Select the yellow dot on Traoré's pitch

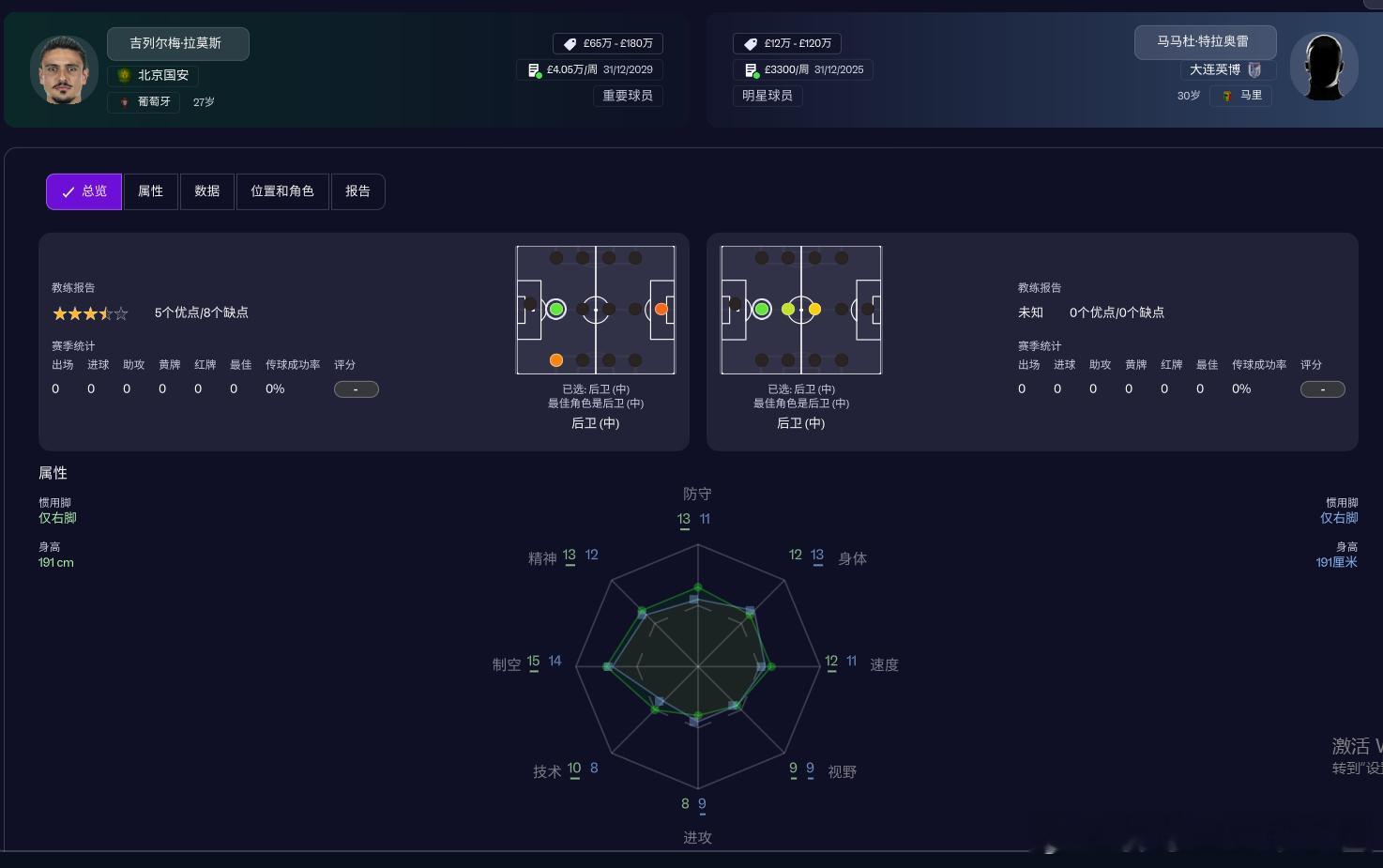pyautogui.click(x=814, y=309)
